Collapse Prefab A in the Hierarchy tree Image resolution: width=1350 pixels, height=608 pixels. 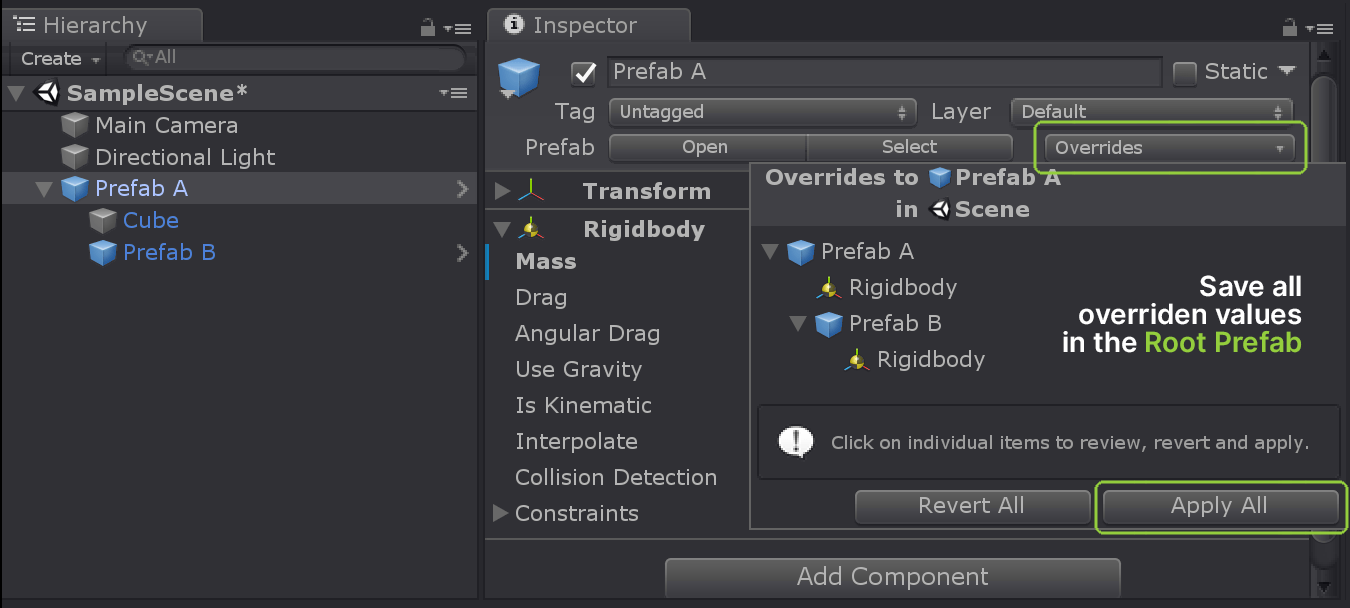(43, 189)
